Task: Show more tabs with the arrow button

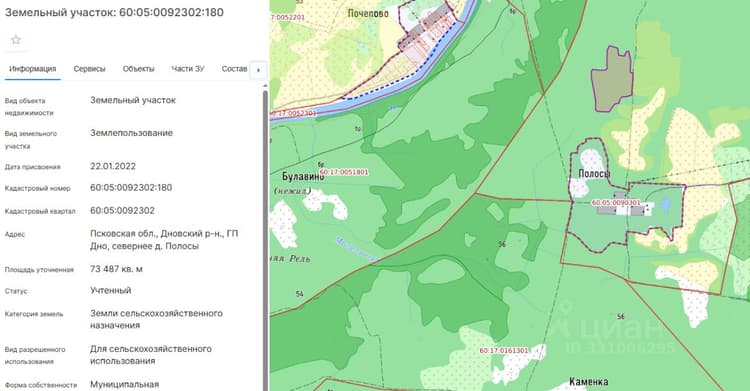Action: click(x=258, y=70)
